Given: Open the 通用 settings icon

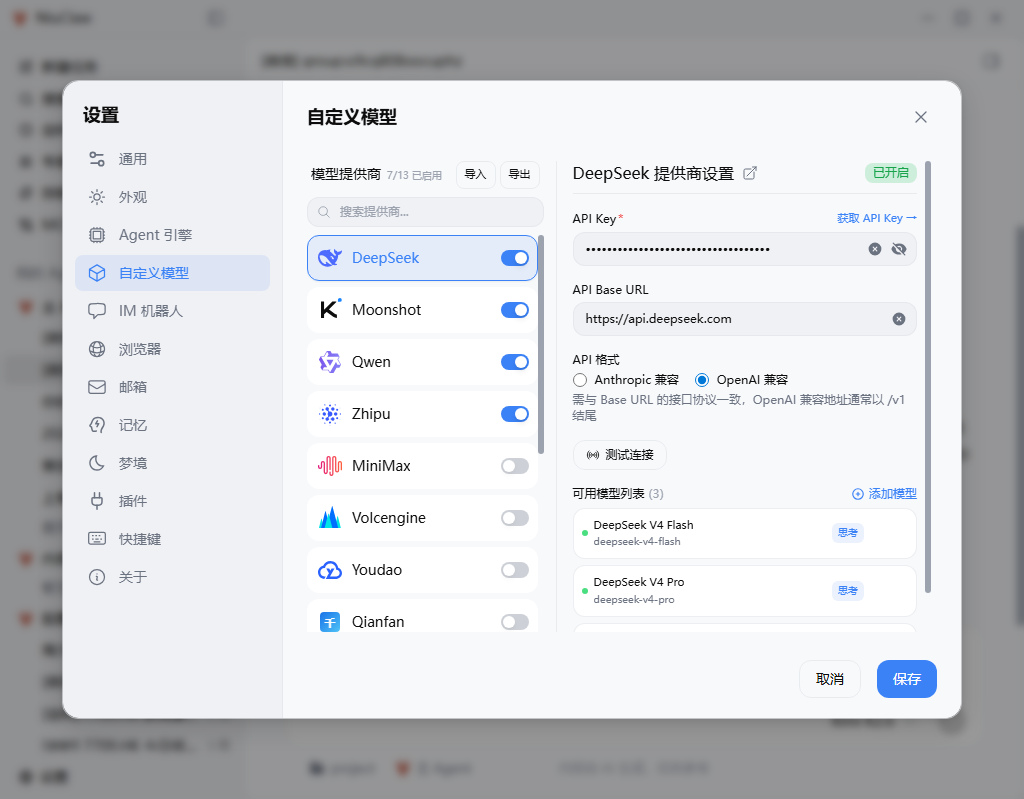Looking at the screenshot, I should click(97, 159).
